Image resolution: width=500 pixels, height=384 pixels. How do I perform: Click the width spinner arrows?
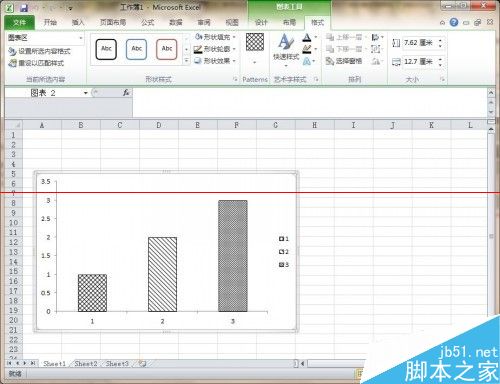point(440,62)
